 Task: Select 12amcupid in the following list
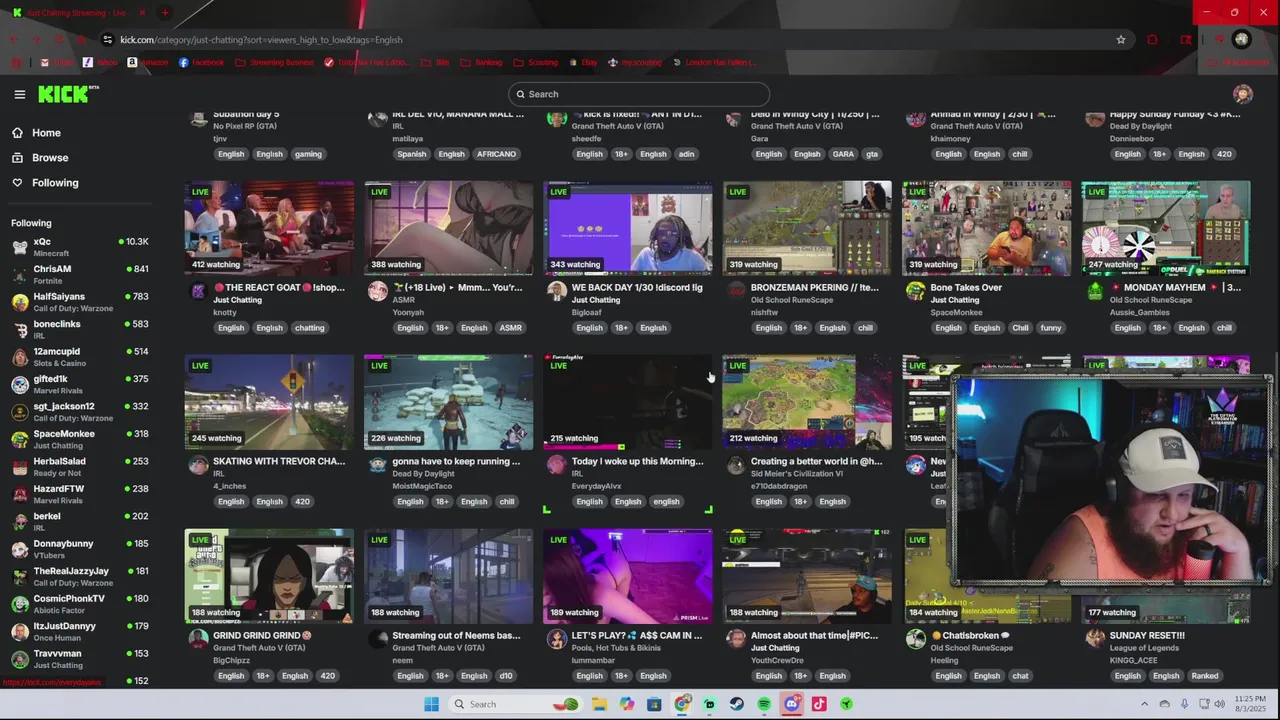pyautogui.click(x=80, y=357)
